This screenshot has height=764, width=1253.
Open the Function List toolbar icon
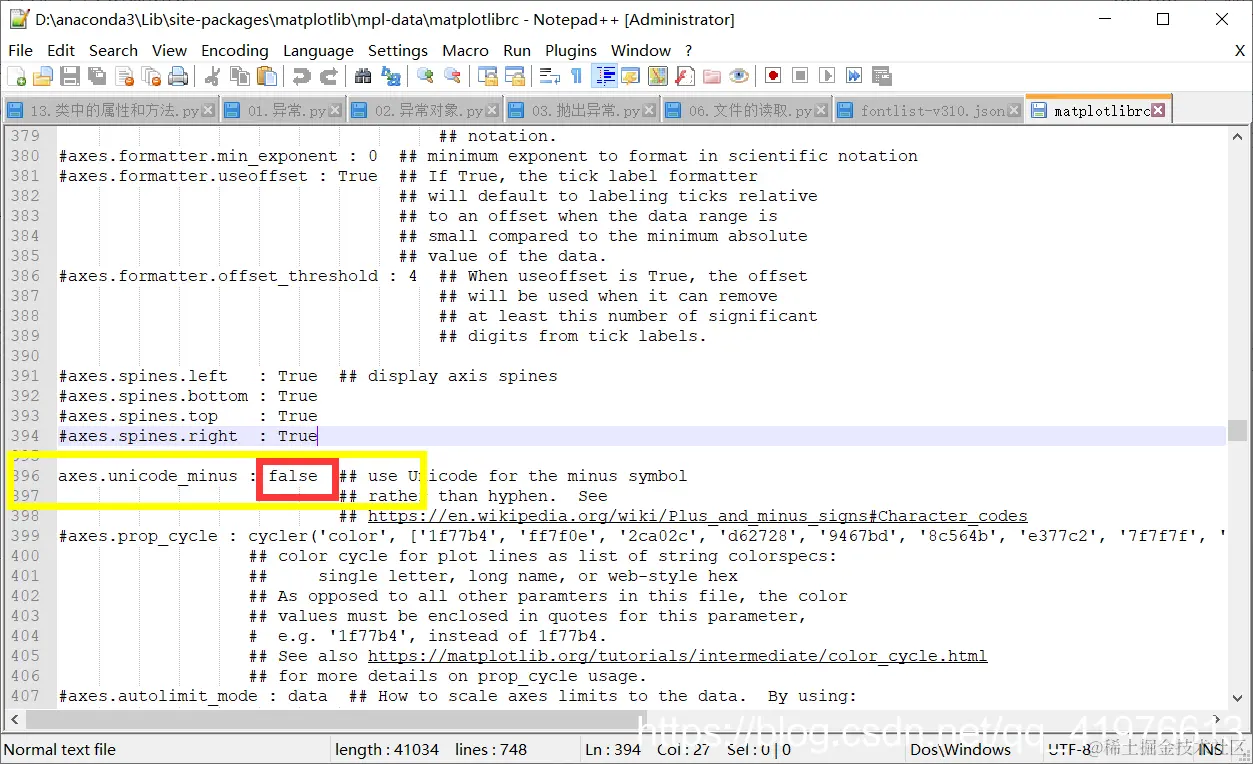[x=685, y=76]
